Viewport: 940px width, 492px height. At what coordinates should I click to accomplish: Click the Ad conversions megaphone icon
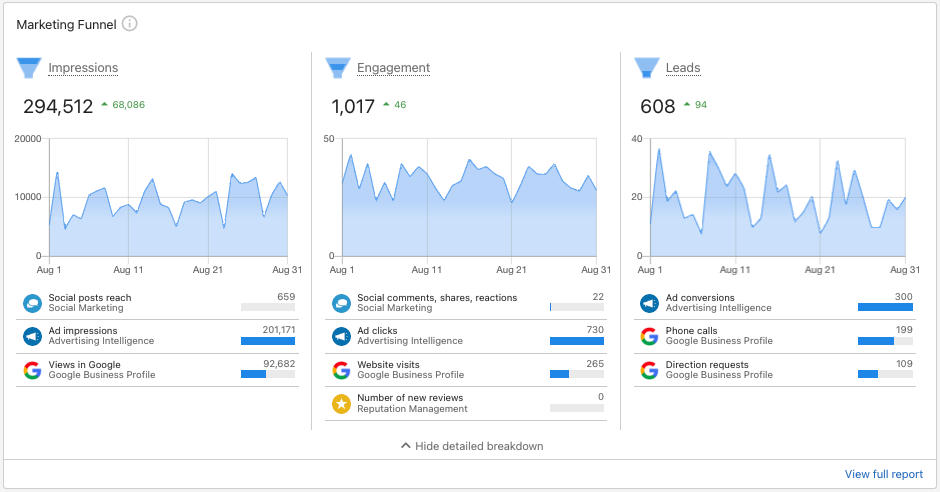click(x=650, y=303)
